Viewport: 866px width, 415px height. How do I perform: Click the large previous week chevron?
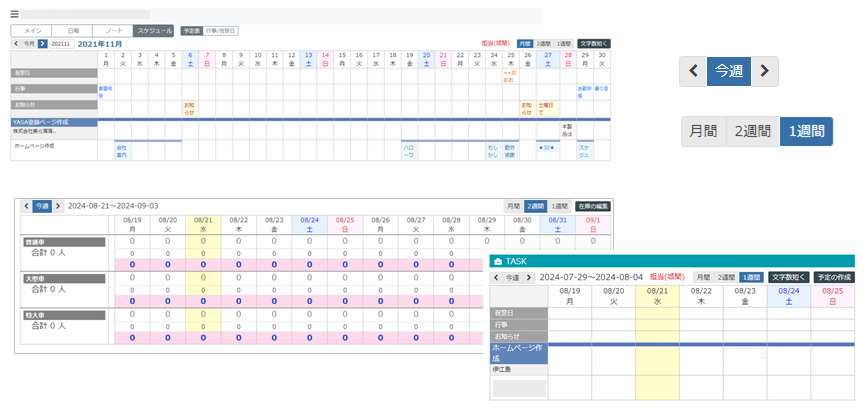(x=693, y=71)
